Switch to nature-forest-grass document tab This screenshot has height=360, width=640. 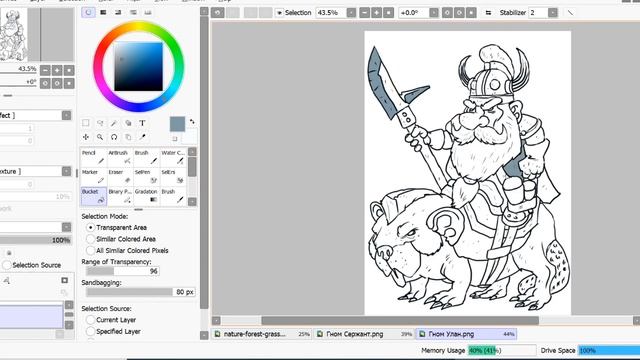point(262,334)
